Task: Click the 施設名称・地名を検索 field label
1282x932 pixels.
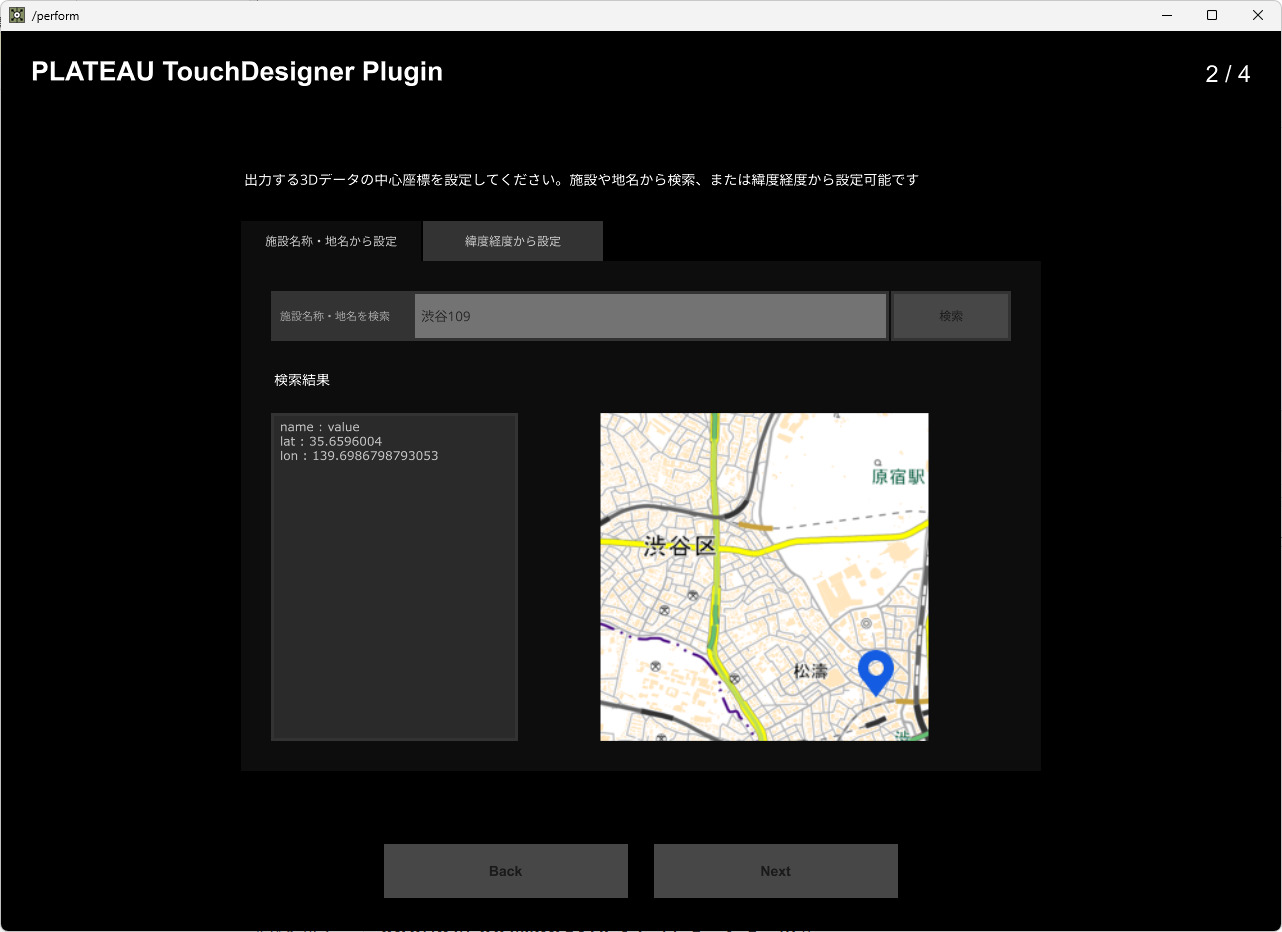Action: click(x=335, y=316)
